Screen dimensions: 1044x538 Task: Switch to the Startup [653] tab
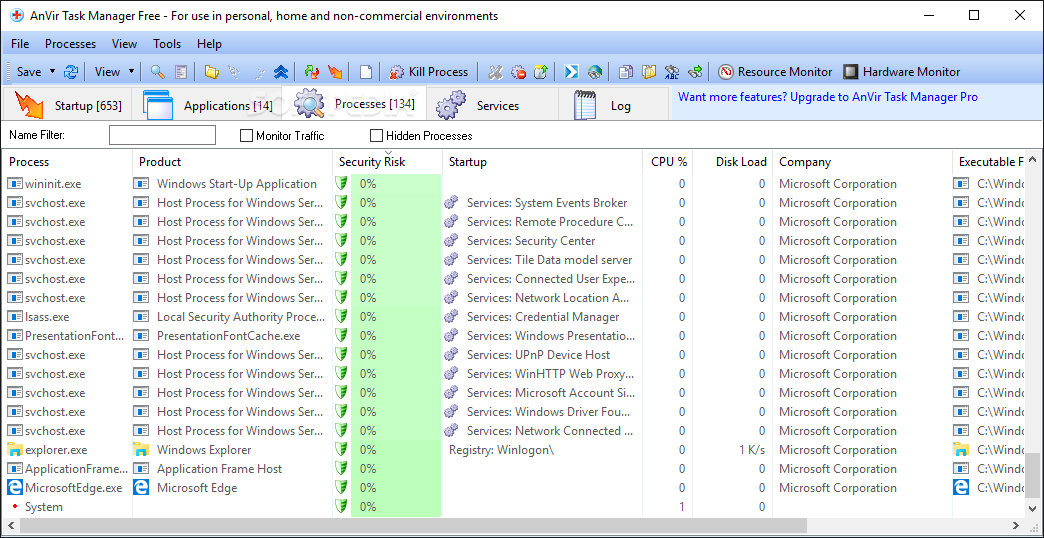click(x=67, y=105)
